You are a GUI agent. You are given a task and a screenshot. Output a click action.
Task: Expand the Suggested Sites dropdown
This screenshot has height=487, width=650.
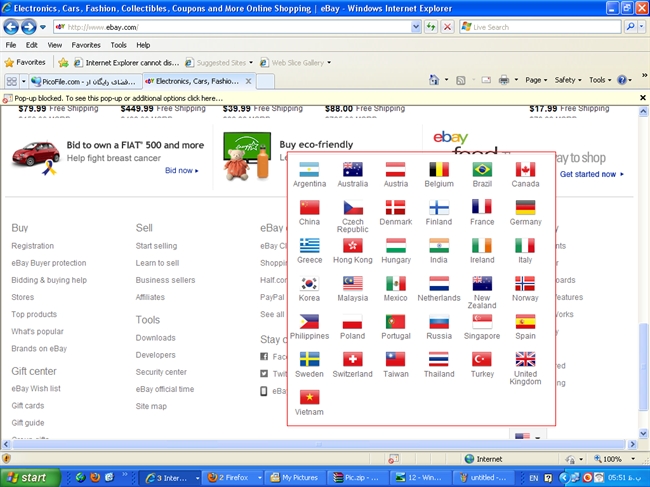point(251,63)
